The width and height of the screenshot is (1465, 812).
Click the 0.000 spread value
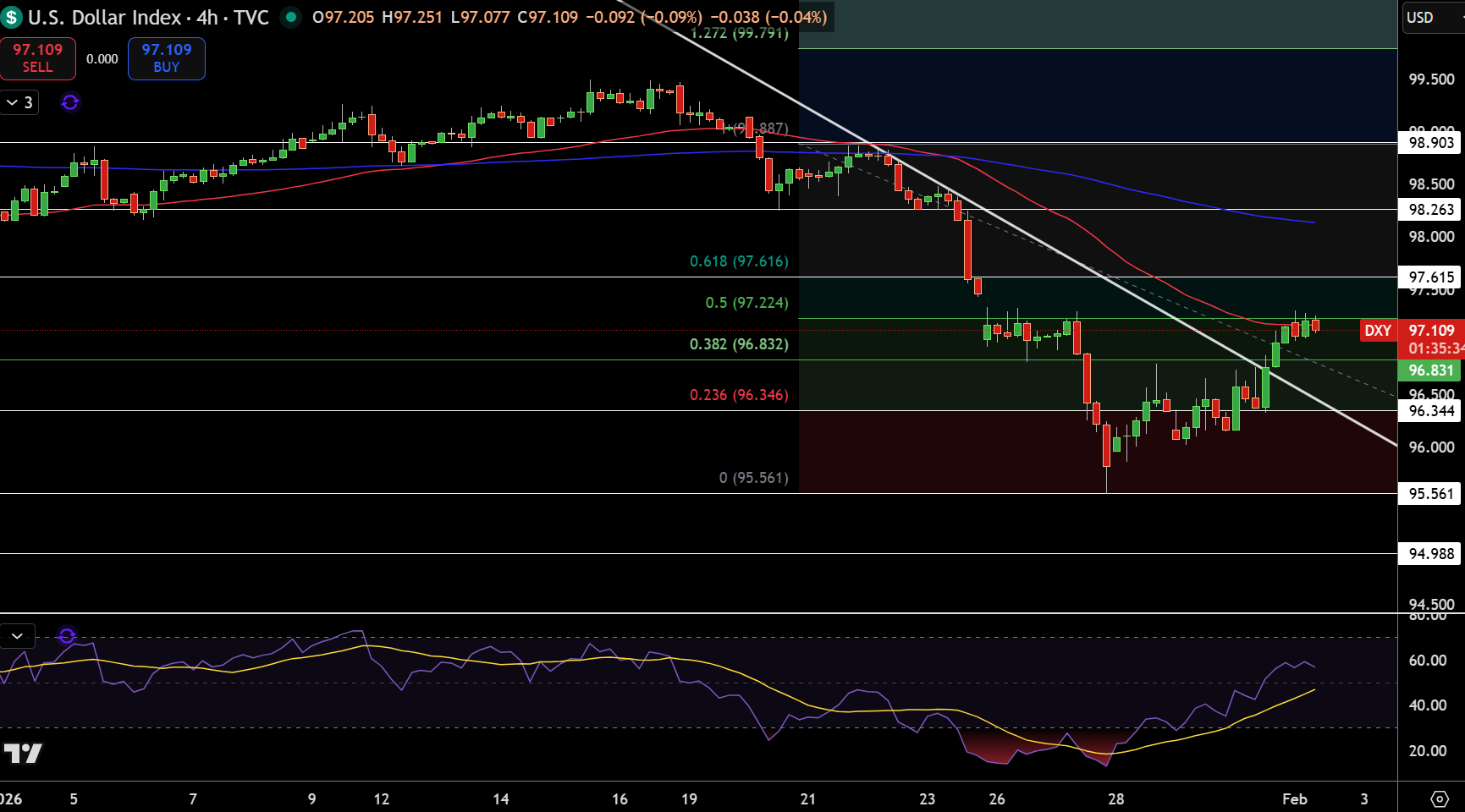click(x=102, y=59)
